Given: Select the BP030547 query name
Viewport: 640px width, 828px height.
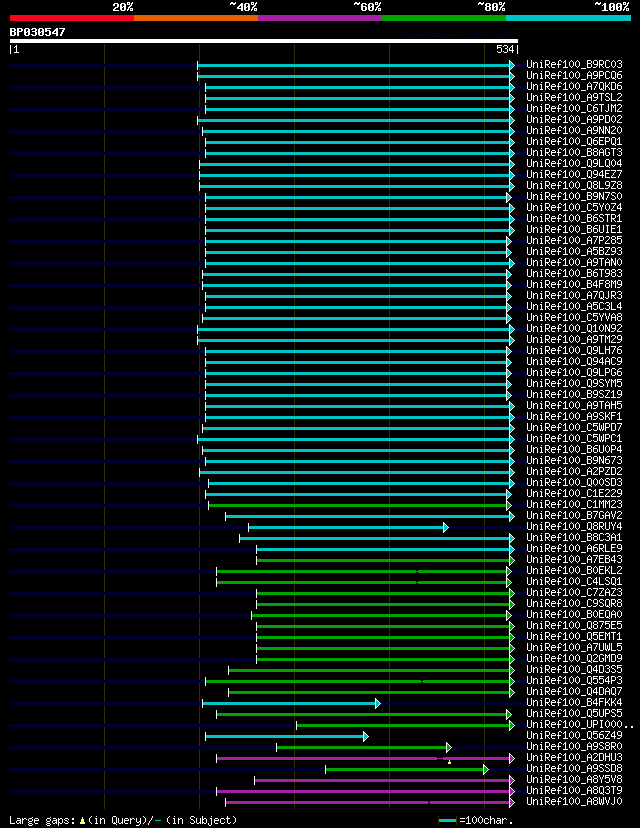Looking at the screenshot, I should 37,32.
